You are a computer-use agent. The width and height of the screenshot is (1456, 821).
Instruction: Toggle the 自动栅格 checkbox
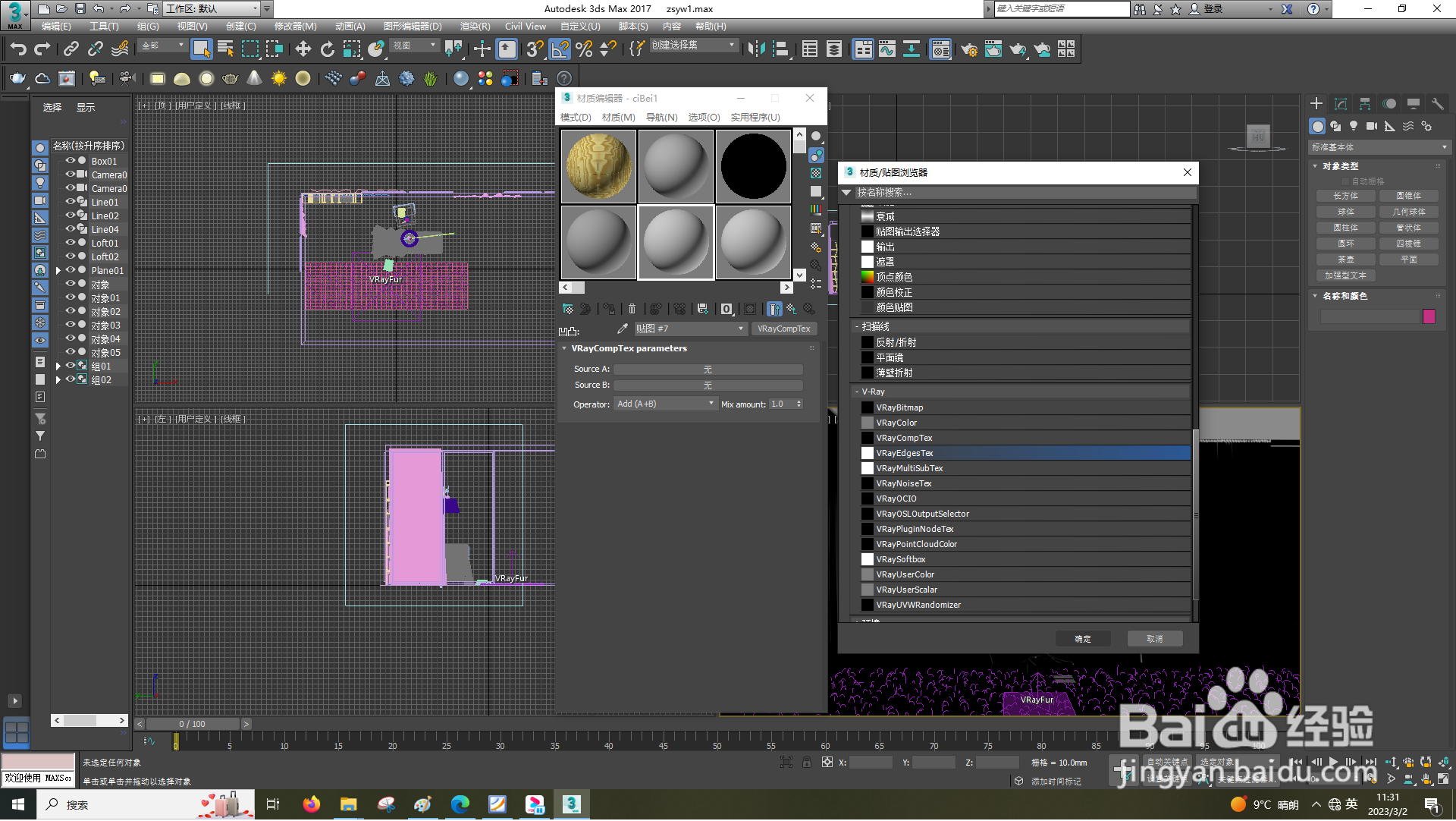tap(1346, 181)
